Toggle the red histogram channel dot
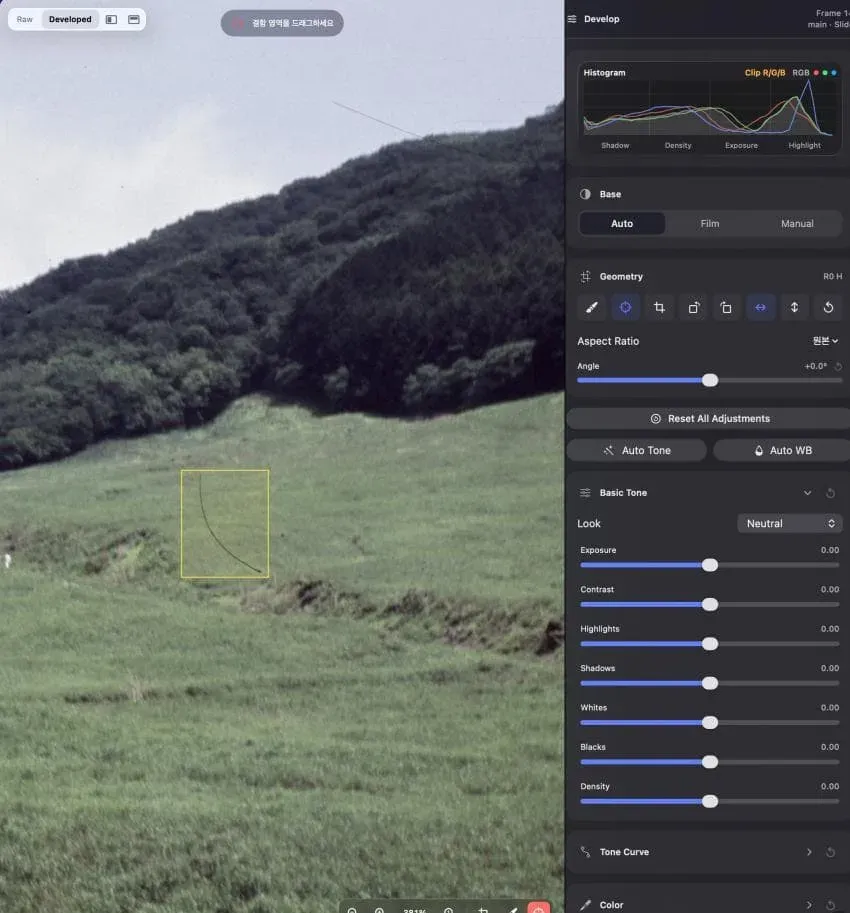 (x=816, y=73)
